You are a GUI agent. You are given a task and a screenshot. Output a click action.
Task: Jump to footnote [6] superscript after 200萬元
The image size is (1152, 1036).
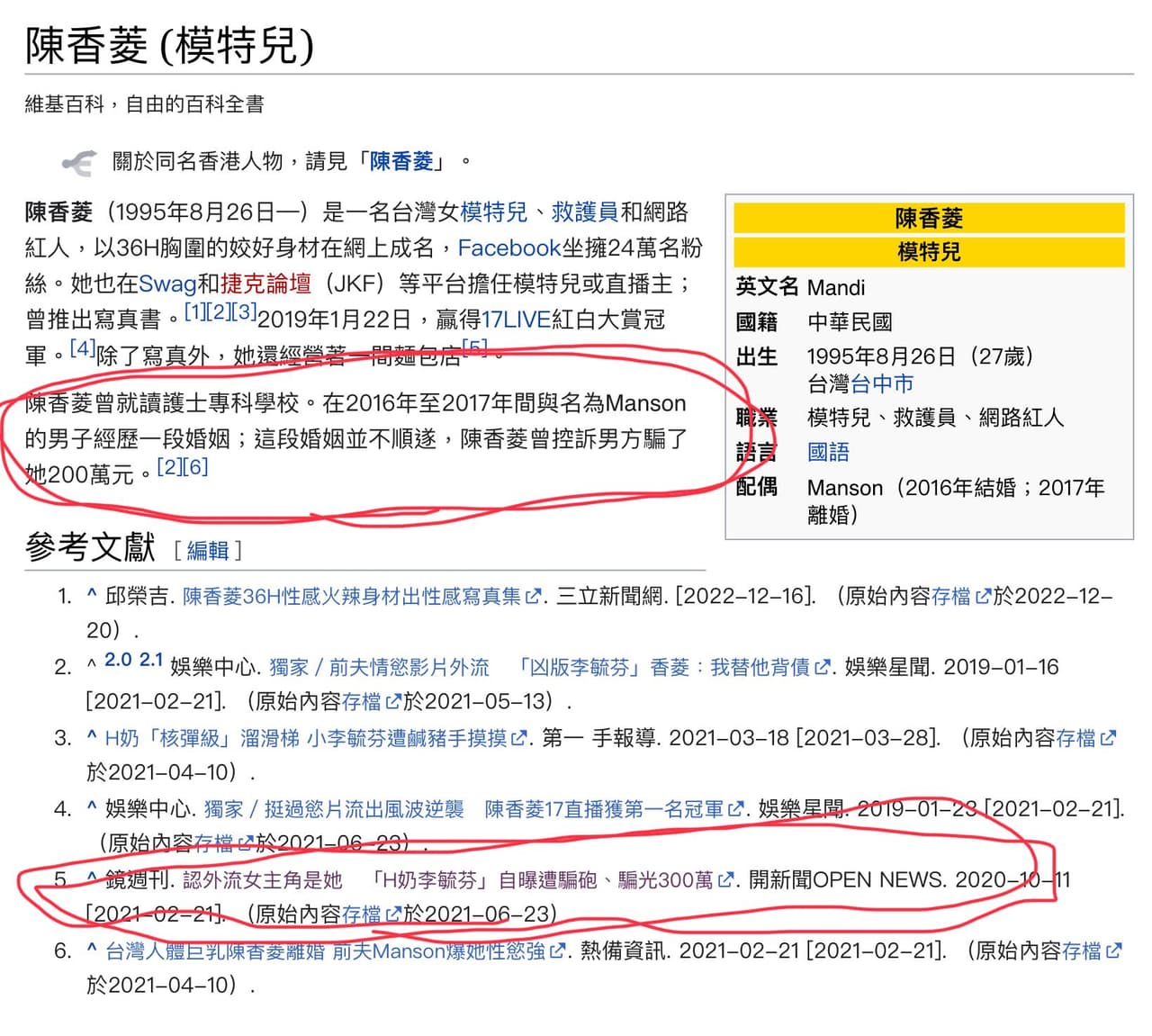(195, 466)
